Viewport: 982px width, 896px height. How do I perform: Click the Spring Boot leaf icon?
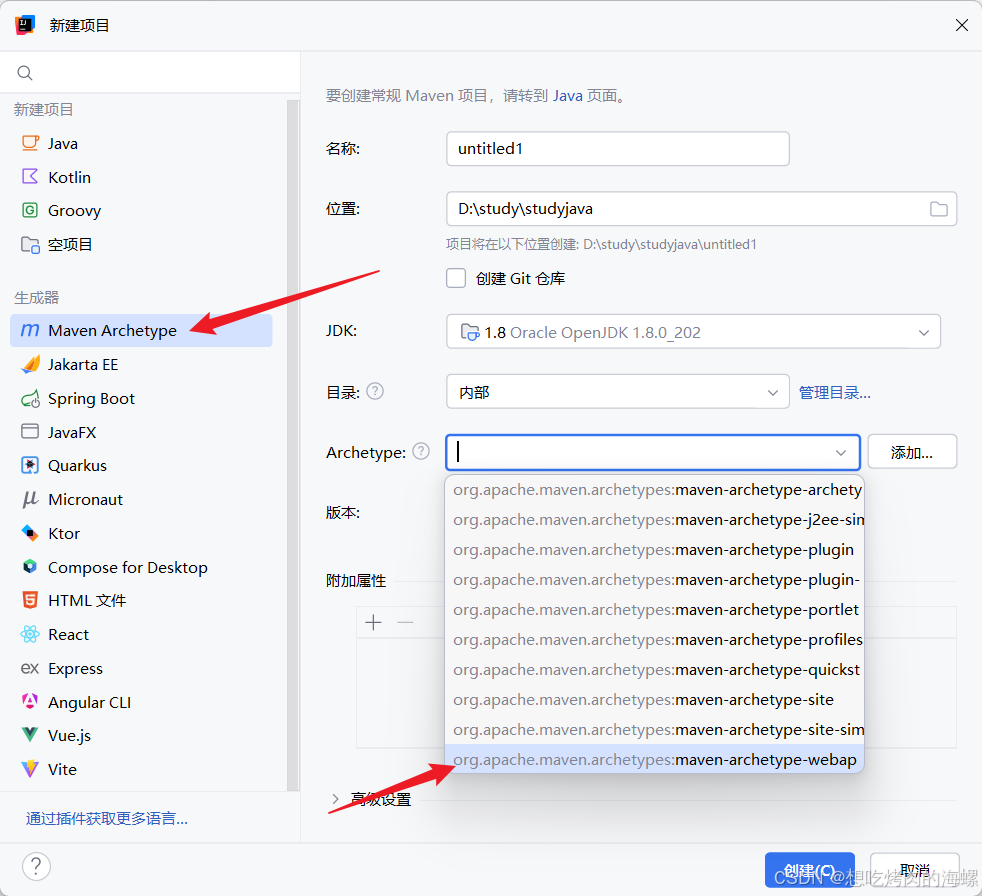30,398
